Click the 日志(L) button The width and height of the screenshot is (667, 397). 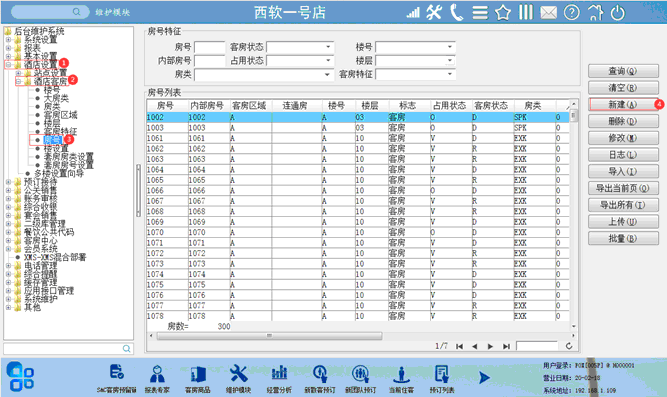coord(623,154)
